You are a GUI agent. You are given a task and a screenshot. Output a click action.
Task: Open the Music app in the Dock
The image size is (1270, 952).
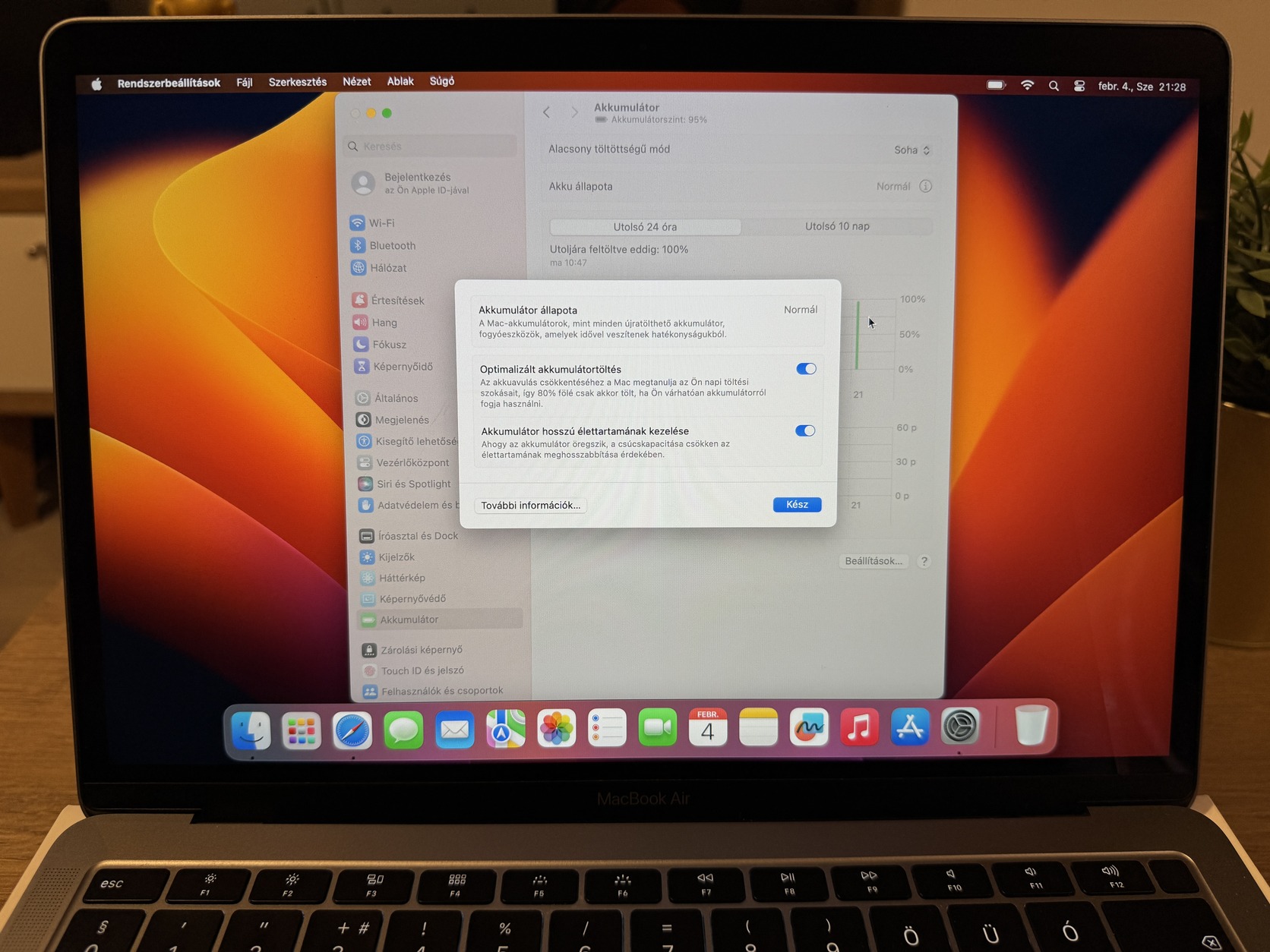(x=859, y=727)
